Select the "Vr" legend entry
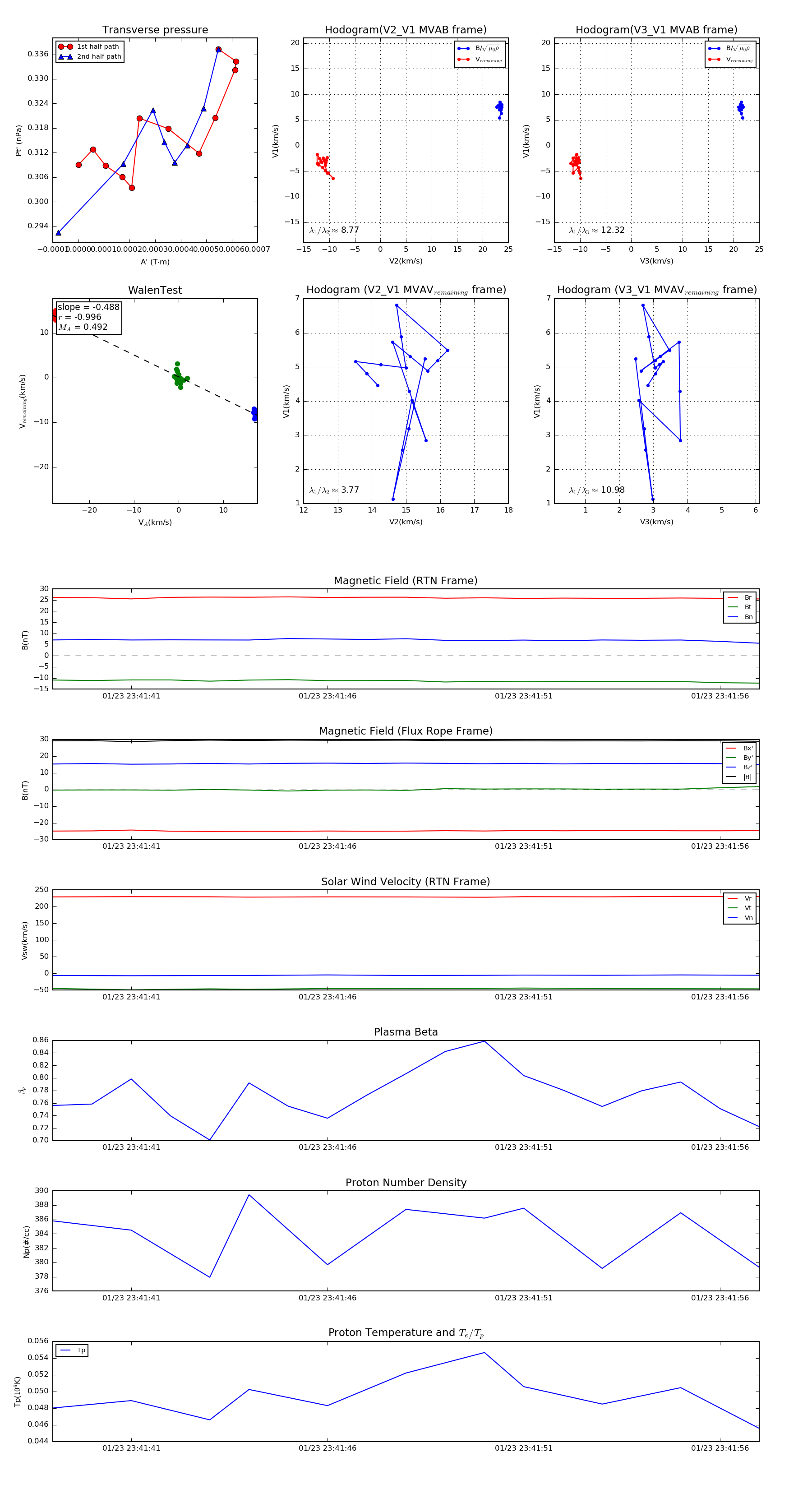Image resolution: width=812 pixels, height=1489 pixels. coord(740,898)
